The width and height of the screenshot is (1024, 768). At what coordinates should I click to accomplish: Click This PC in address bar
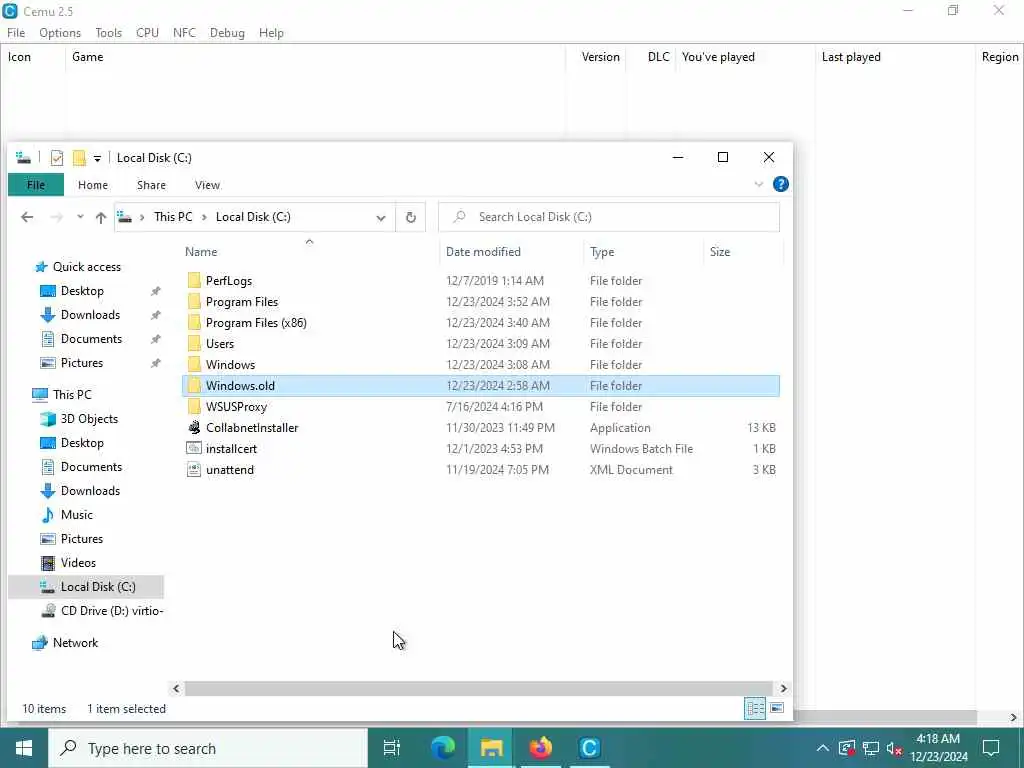(173, 217)
